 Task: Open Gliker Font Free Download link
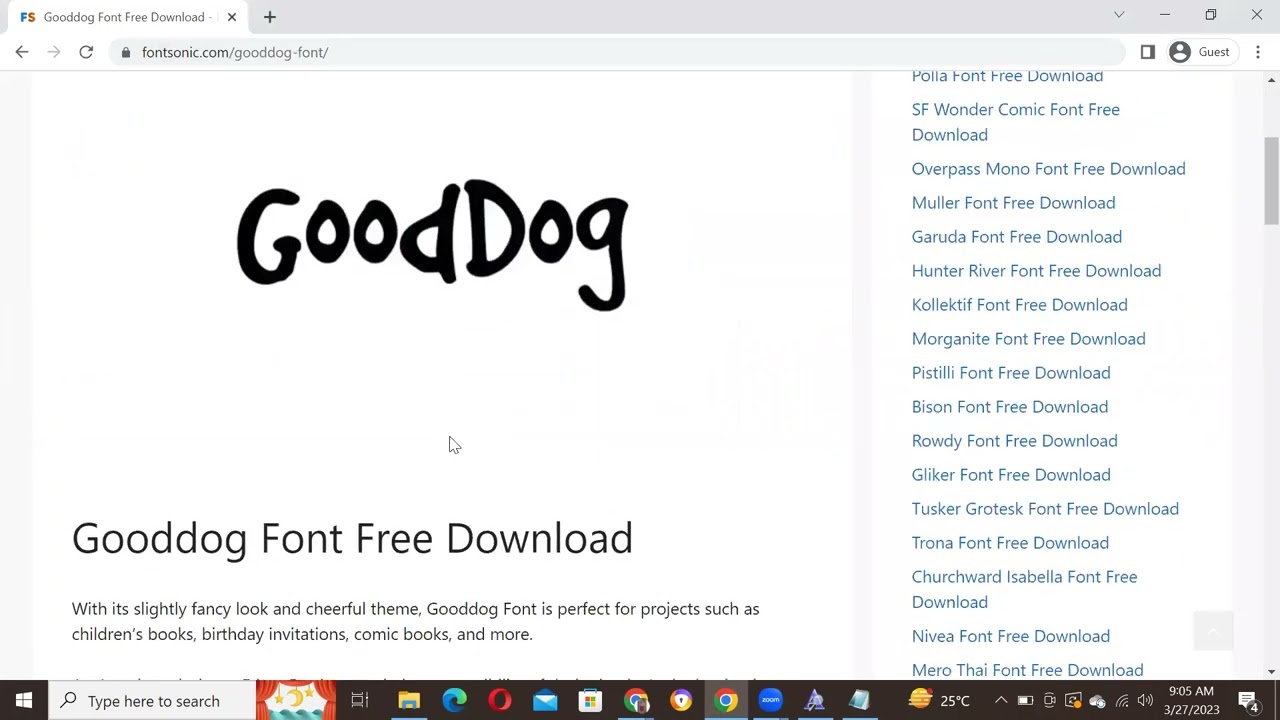[1011, 475]
